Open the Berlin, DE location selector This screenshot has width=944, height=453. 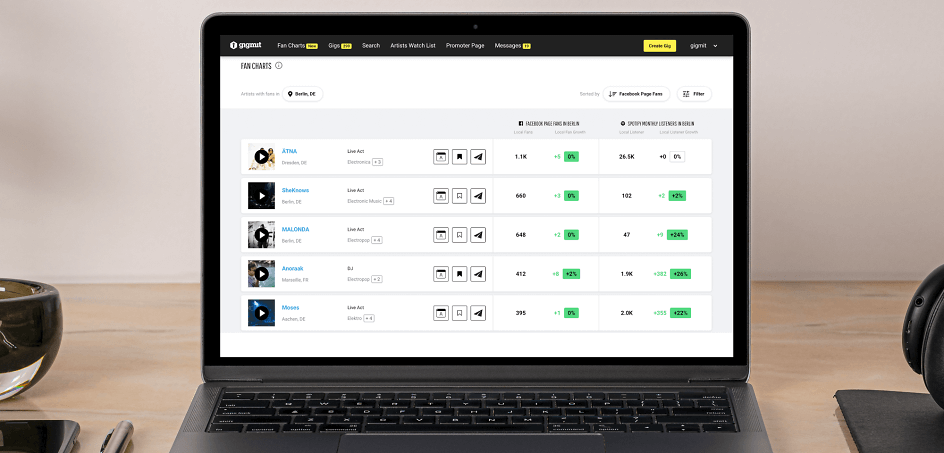tap(301, 94)
